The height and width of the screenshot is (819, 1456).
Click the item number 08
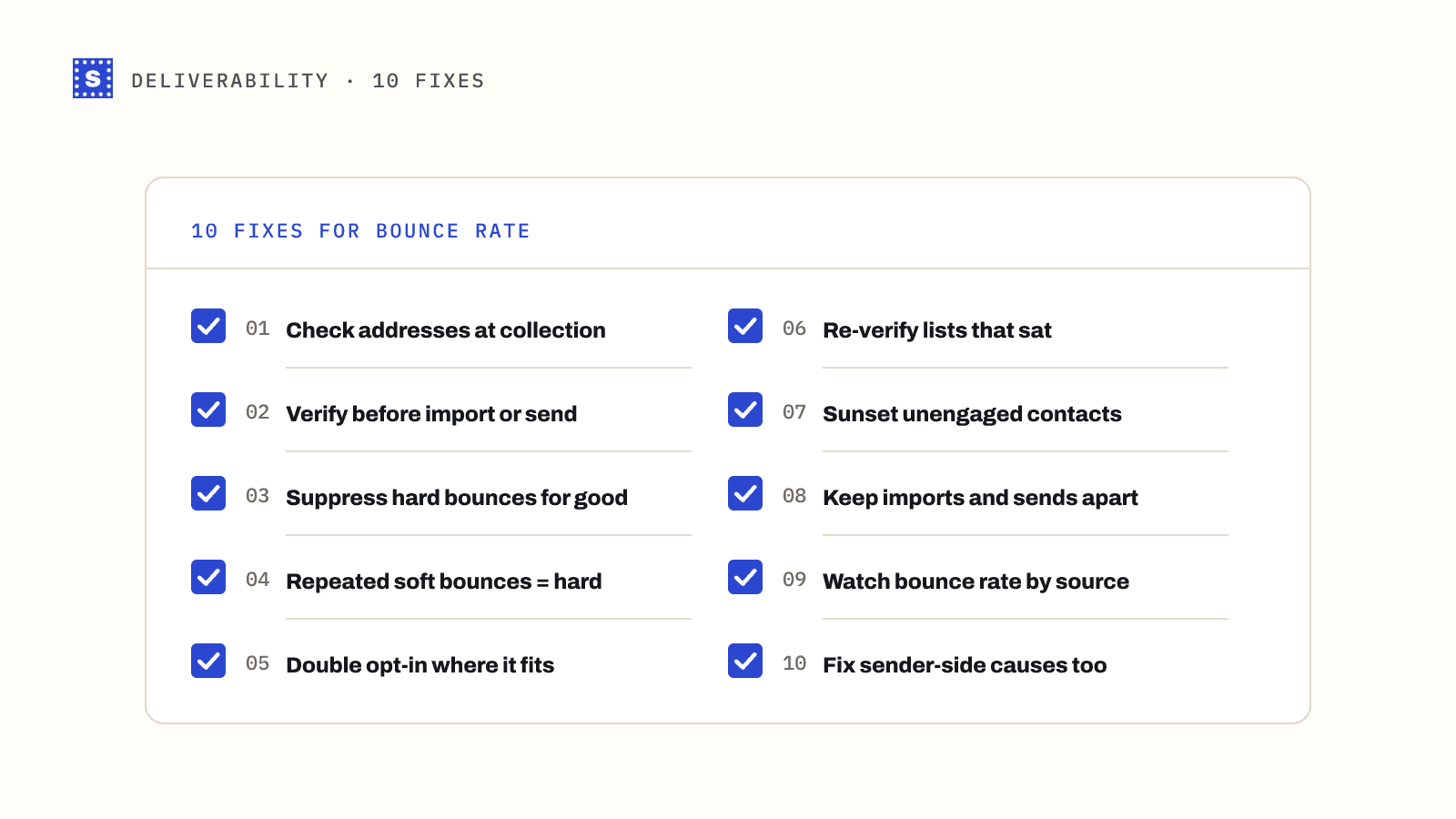[794, 496]
